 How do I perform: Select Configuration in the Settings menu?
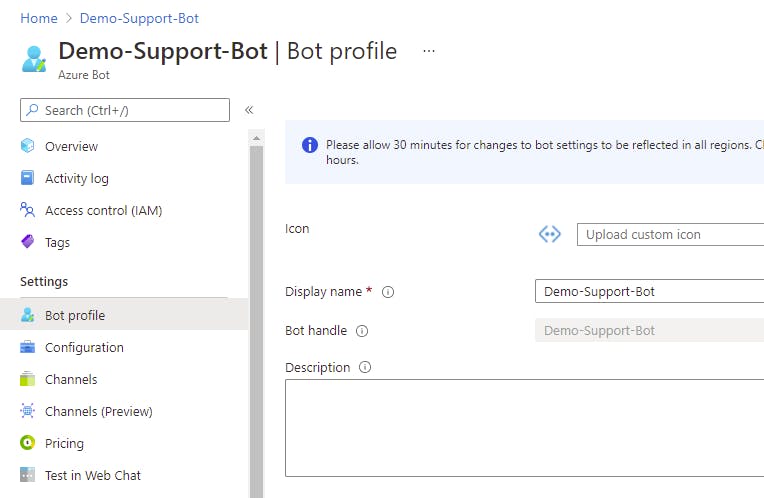(x=84, y=347)
